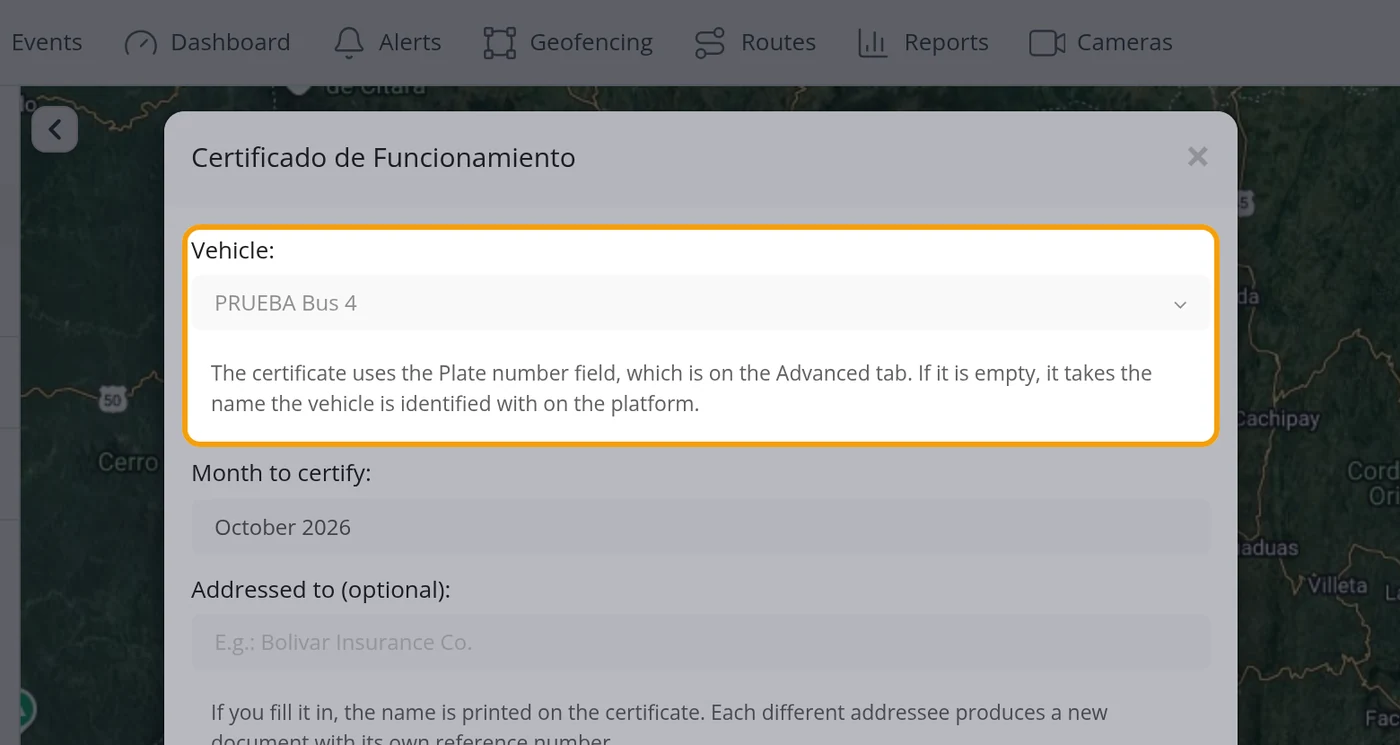Click the Cameras video icon
Viewport: 1400px width, 745px height.
click(1046, 43)
